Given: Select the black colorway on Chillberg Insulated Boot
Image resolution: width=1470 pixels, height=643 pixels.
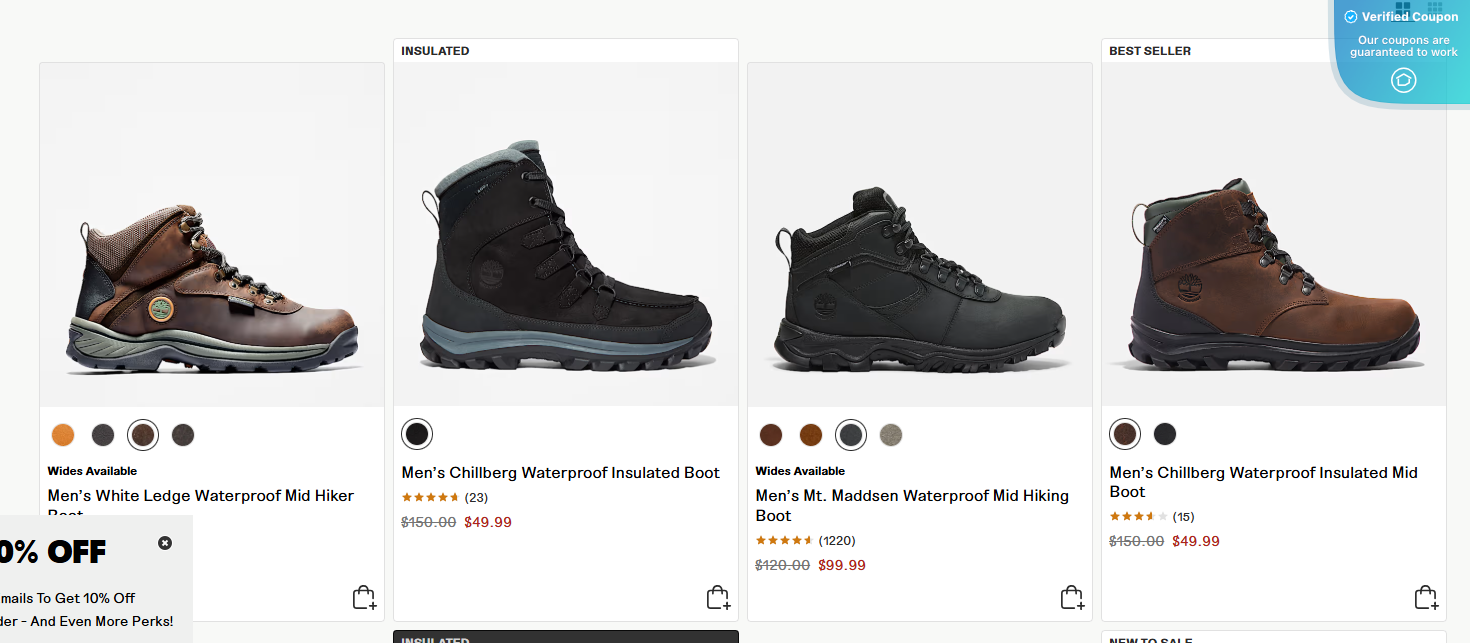Looking at the screenshot, I should (x=416, y=433).
